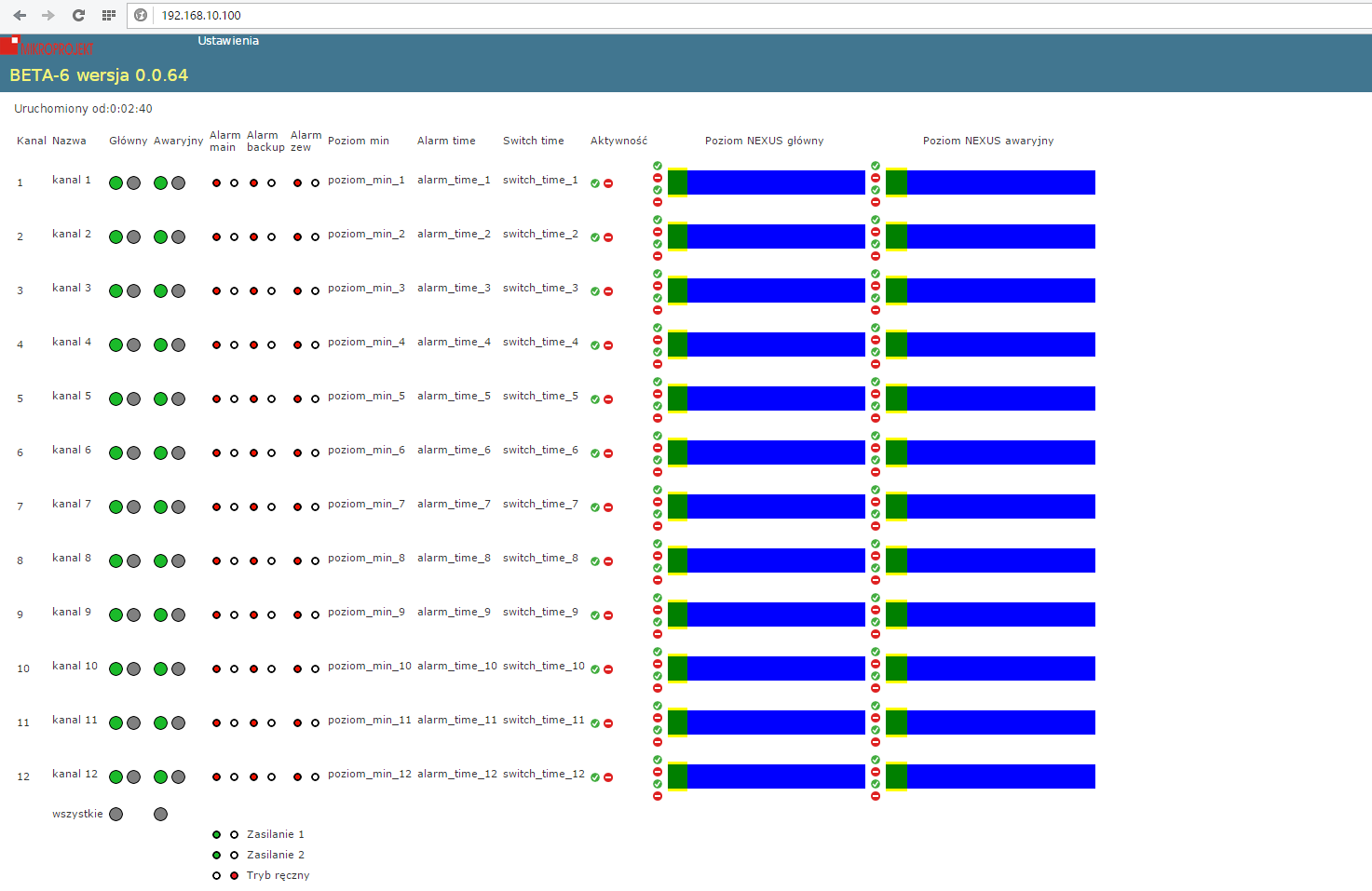Click the browser back arrow
This screenshot has height=891, width=1372.
20,15
